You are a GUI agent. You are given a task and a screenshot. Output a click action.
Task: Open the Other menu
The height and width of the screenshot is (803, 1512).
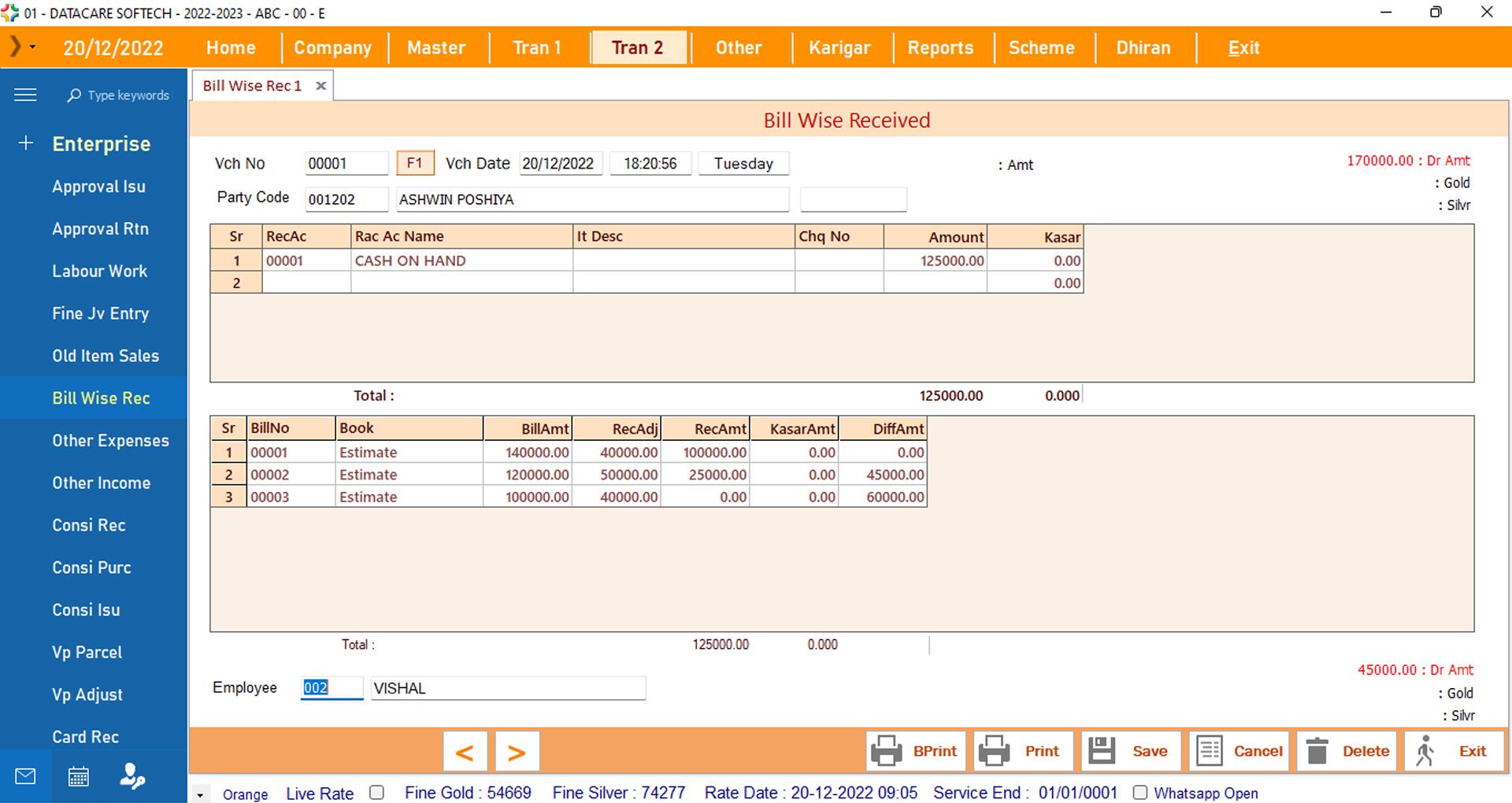click(739, 48)
